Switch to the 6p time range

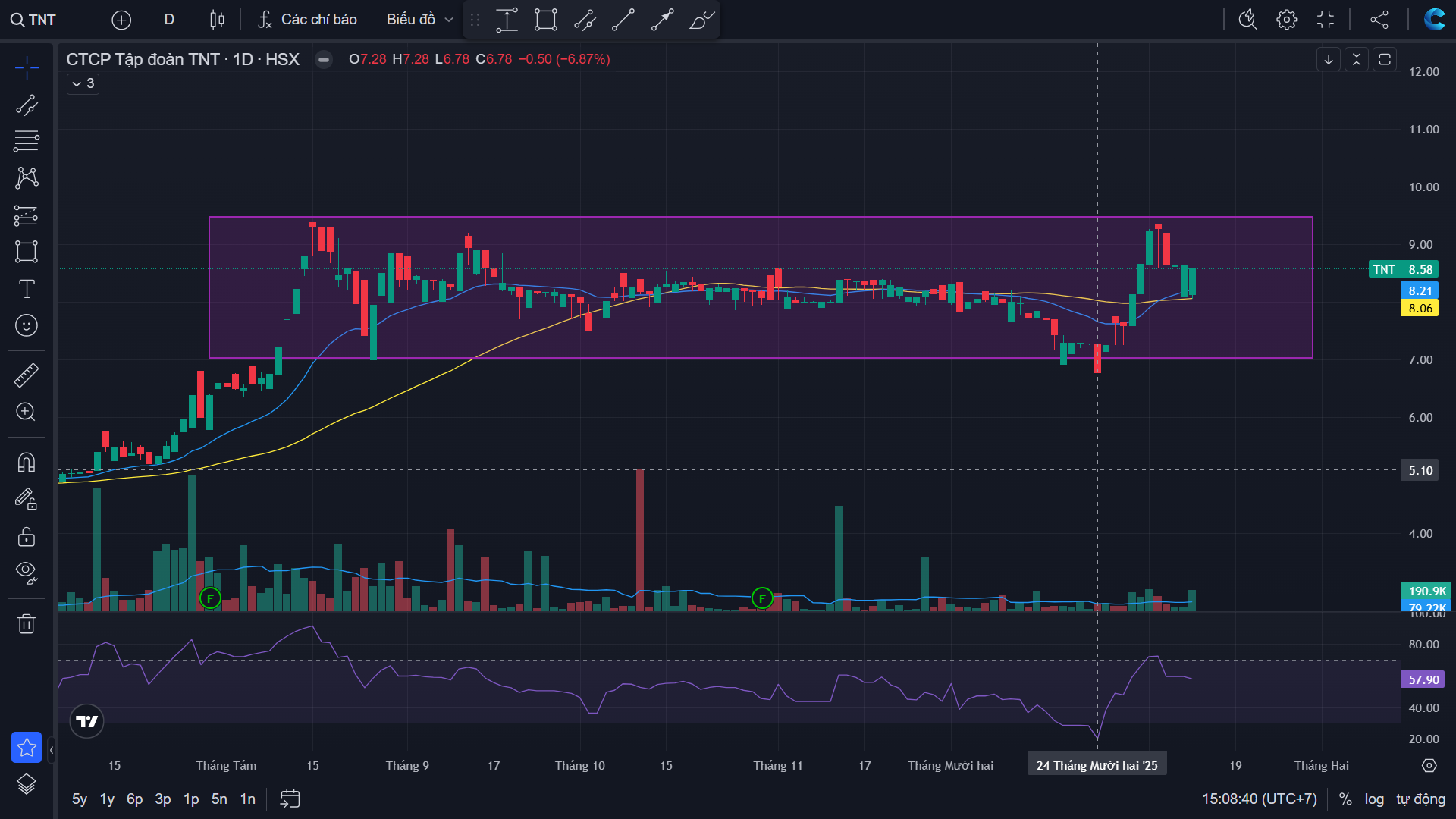coord(134,799)
